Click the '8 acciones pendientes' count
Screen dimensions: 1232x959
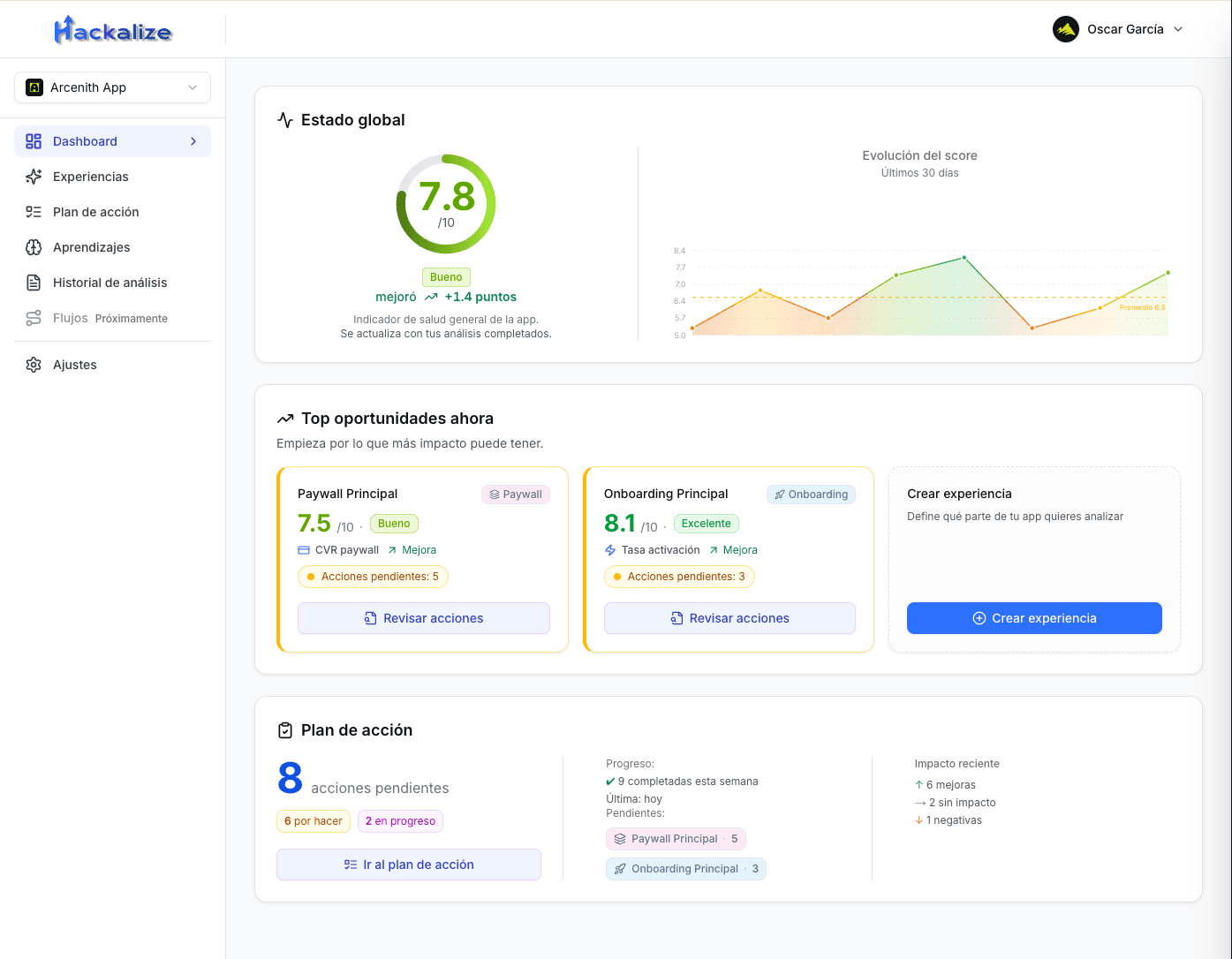point(363,780)
